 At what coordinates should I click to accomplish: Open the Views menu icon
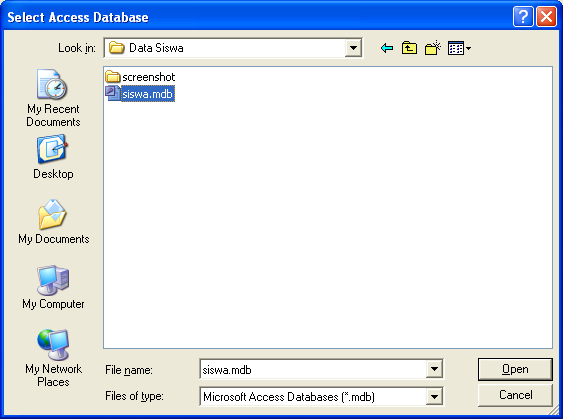coord(459,48)
